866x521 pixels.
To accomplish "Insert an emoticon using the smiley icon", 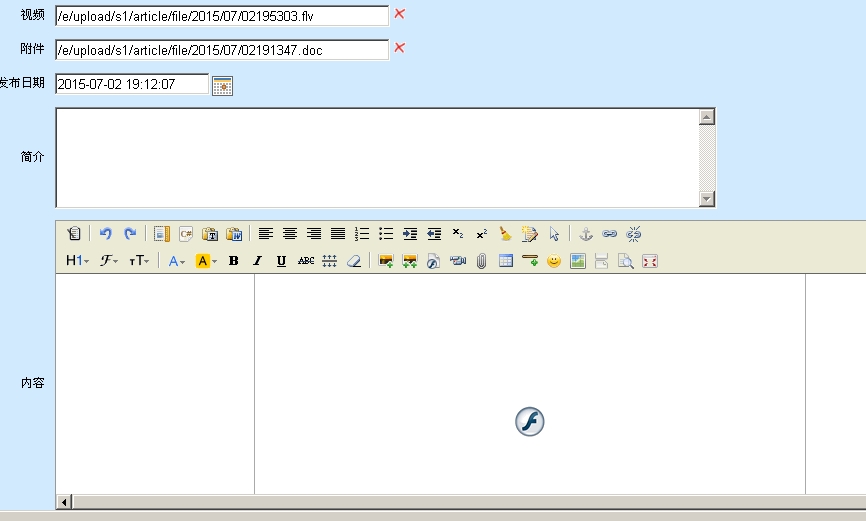I will (553, 261).
